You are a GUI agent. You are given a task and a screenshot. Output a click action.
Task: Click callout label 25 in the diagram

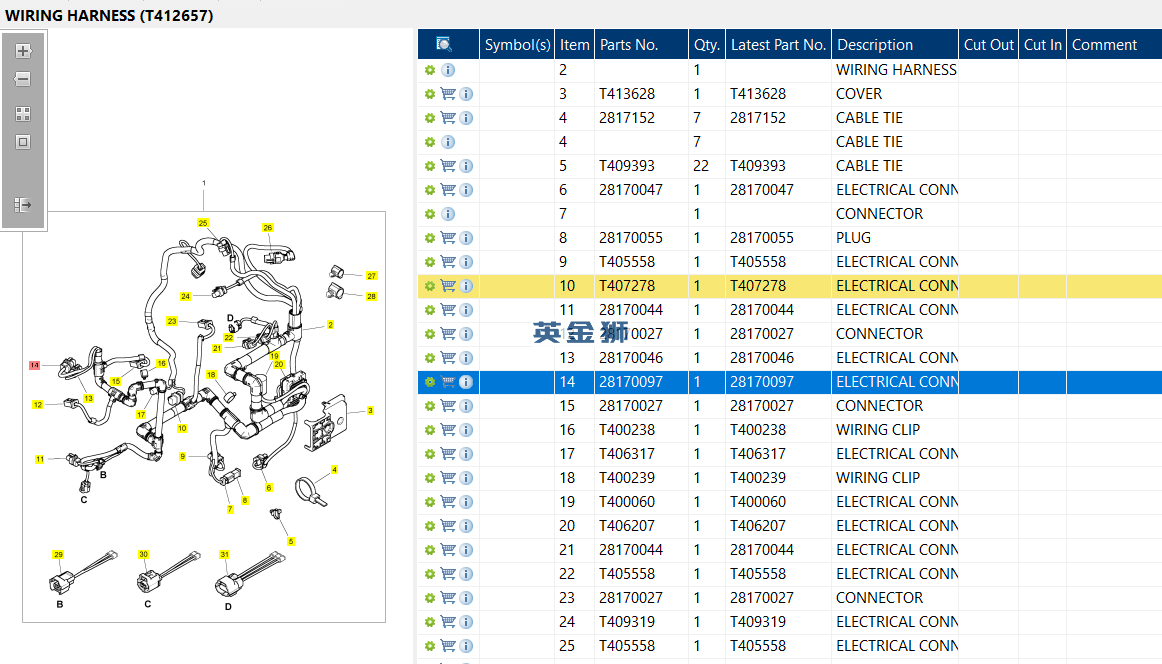[203, 223]
